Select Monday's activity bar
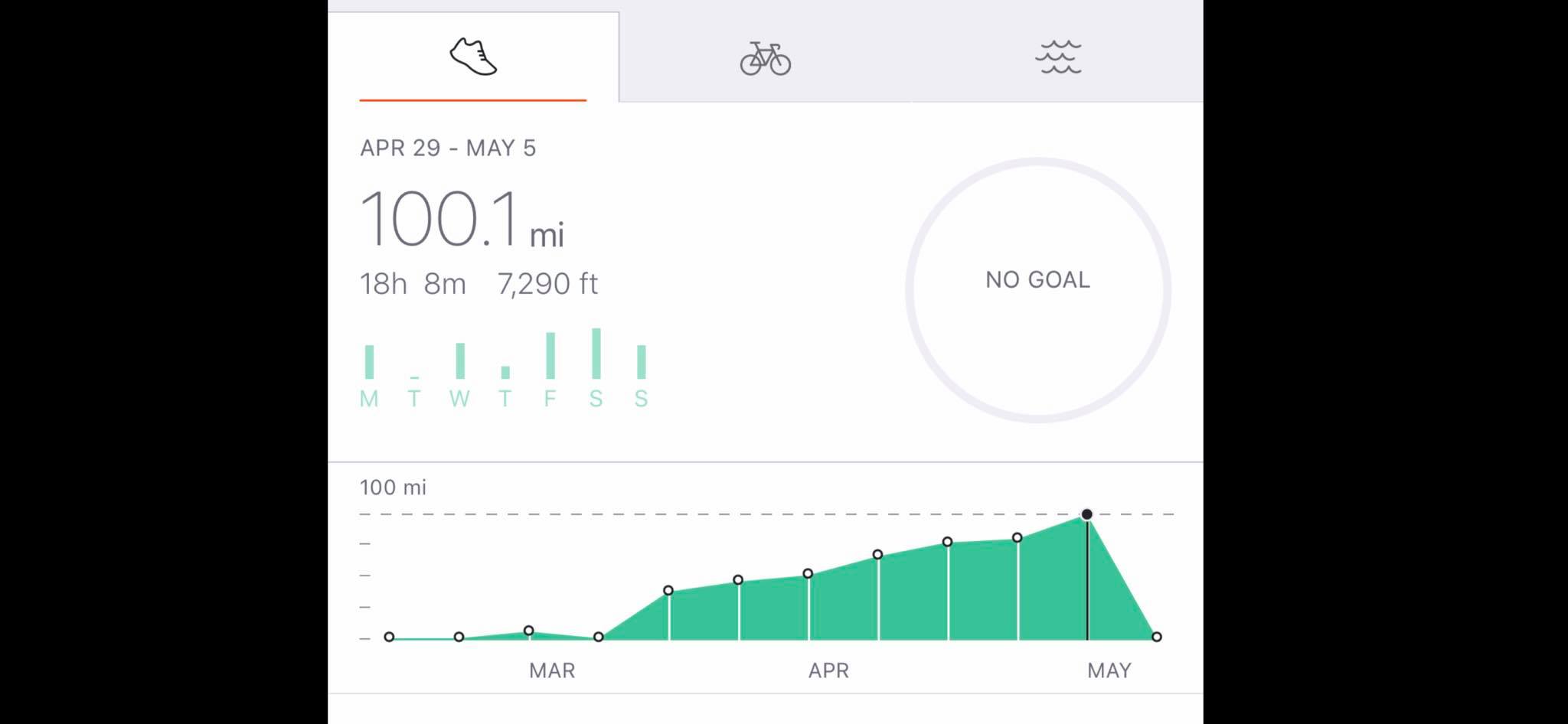The image size is (1568, 724). tap(369, 362)
